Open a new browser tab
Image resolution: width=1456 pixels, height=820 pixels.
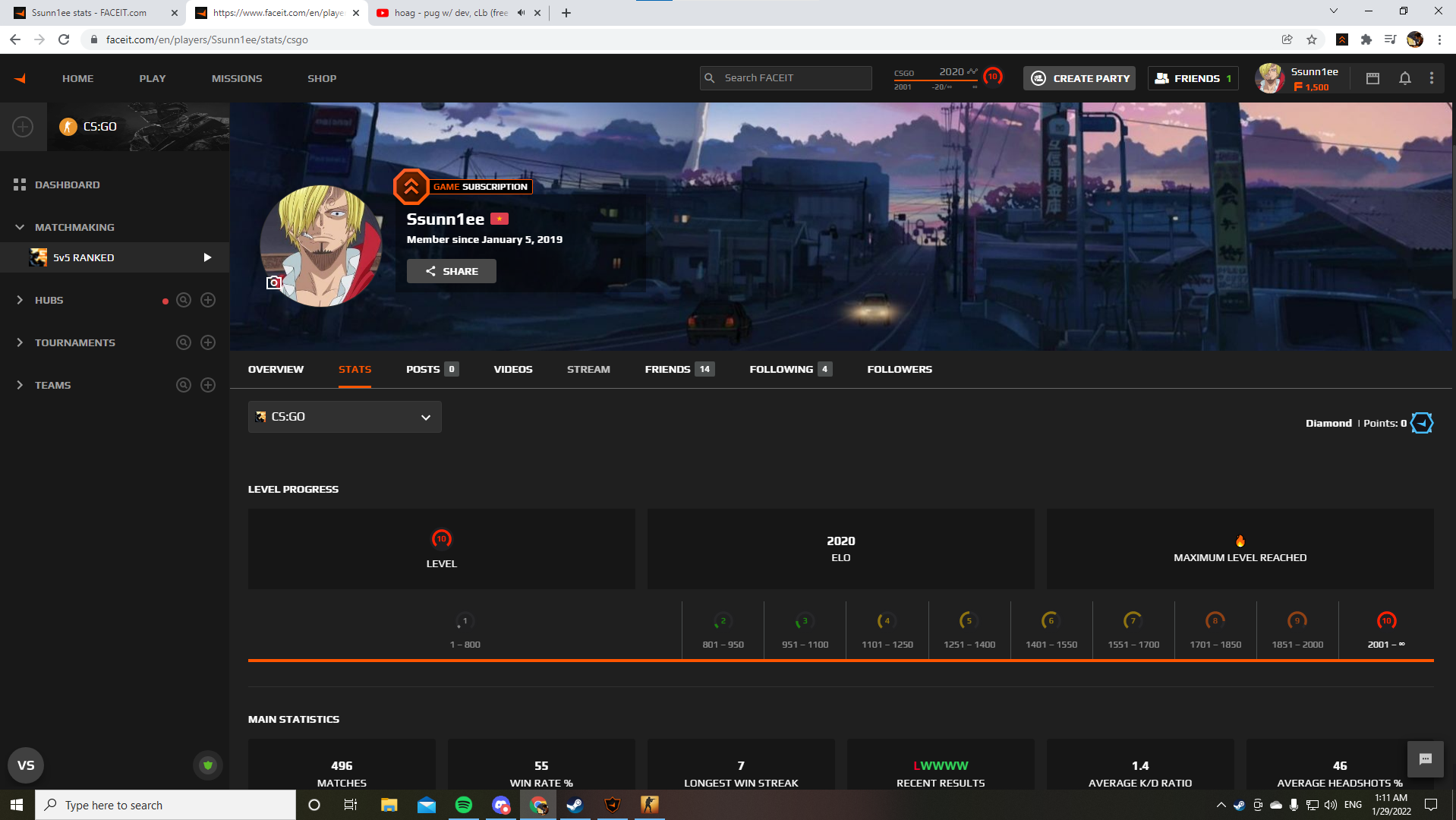566,13
